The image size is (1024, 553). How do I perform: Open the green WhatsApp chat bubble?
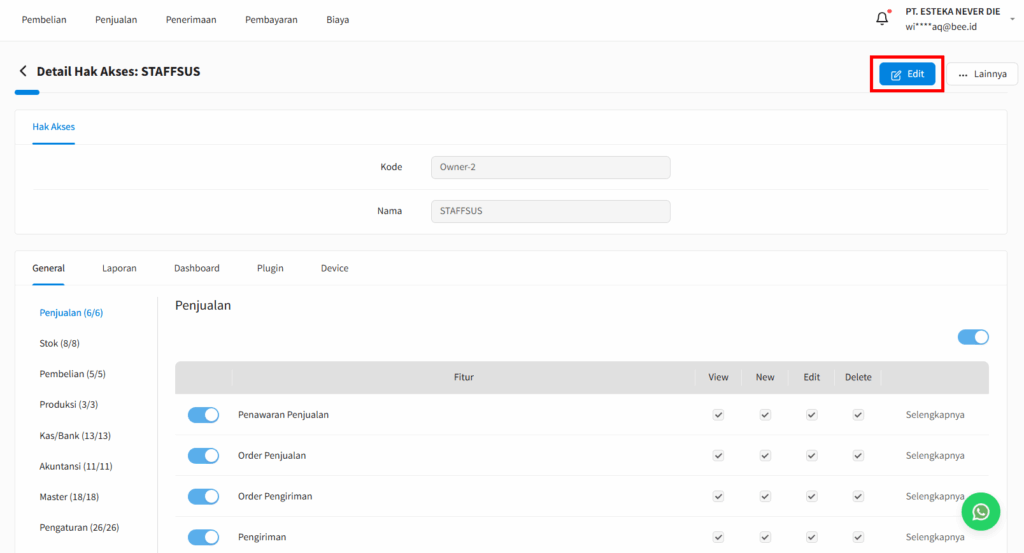[981, 511]
